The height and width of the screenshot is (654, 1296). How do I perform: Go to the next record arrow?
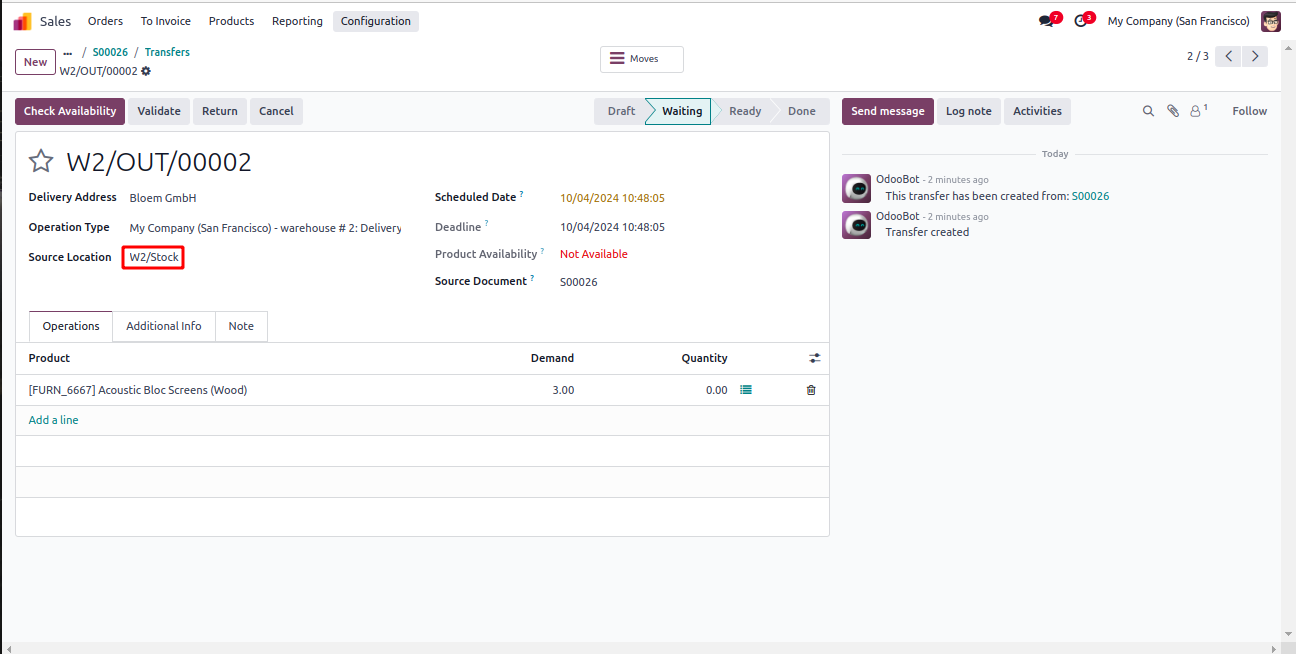pyautogui.click(x=1255, y=57)
